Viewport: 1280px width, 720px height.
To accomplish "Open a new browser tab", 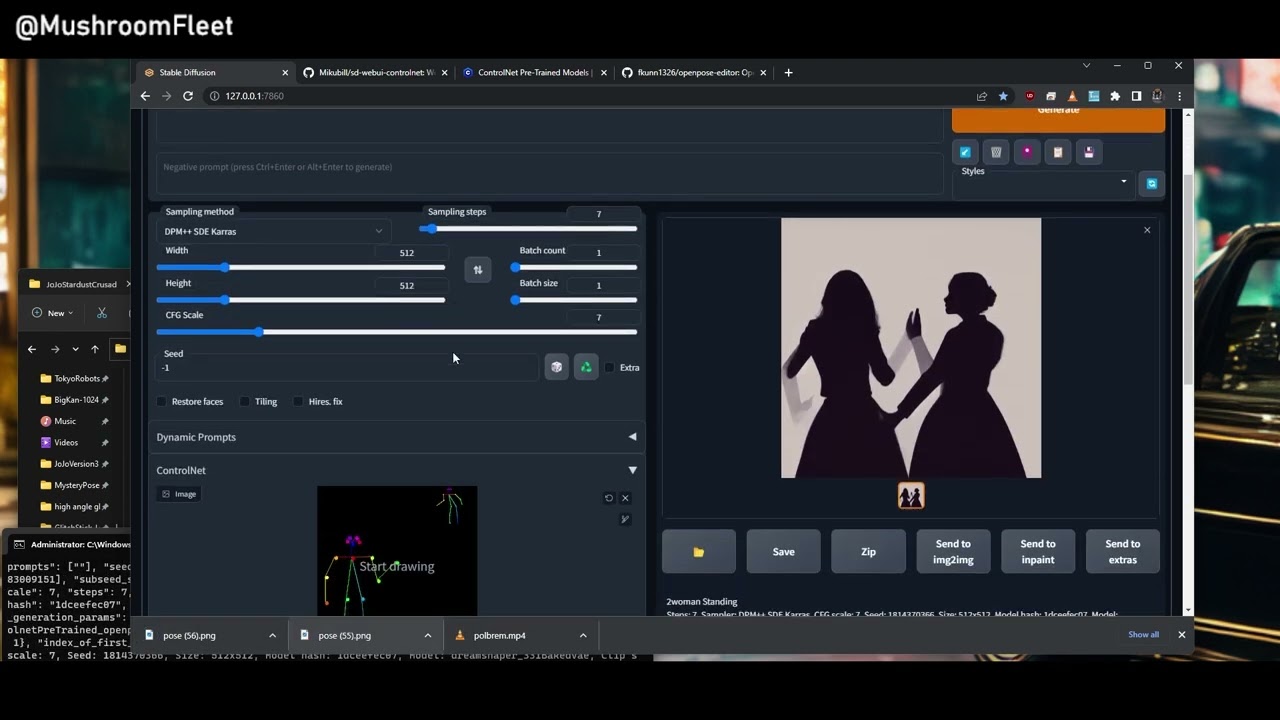I will pyautogui.click(x=788, y=72).
